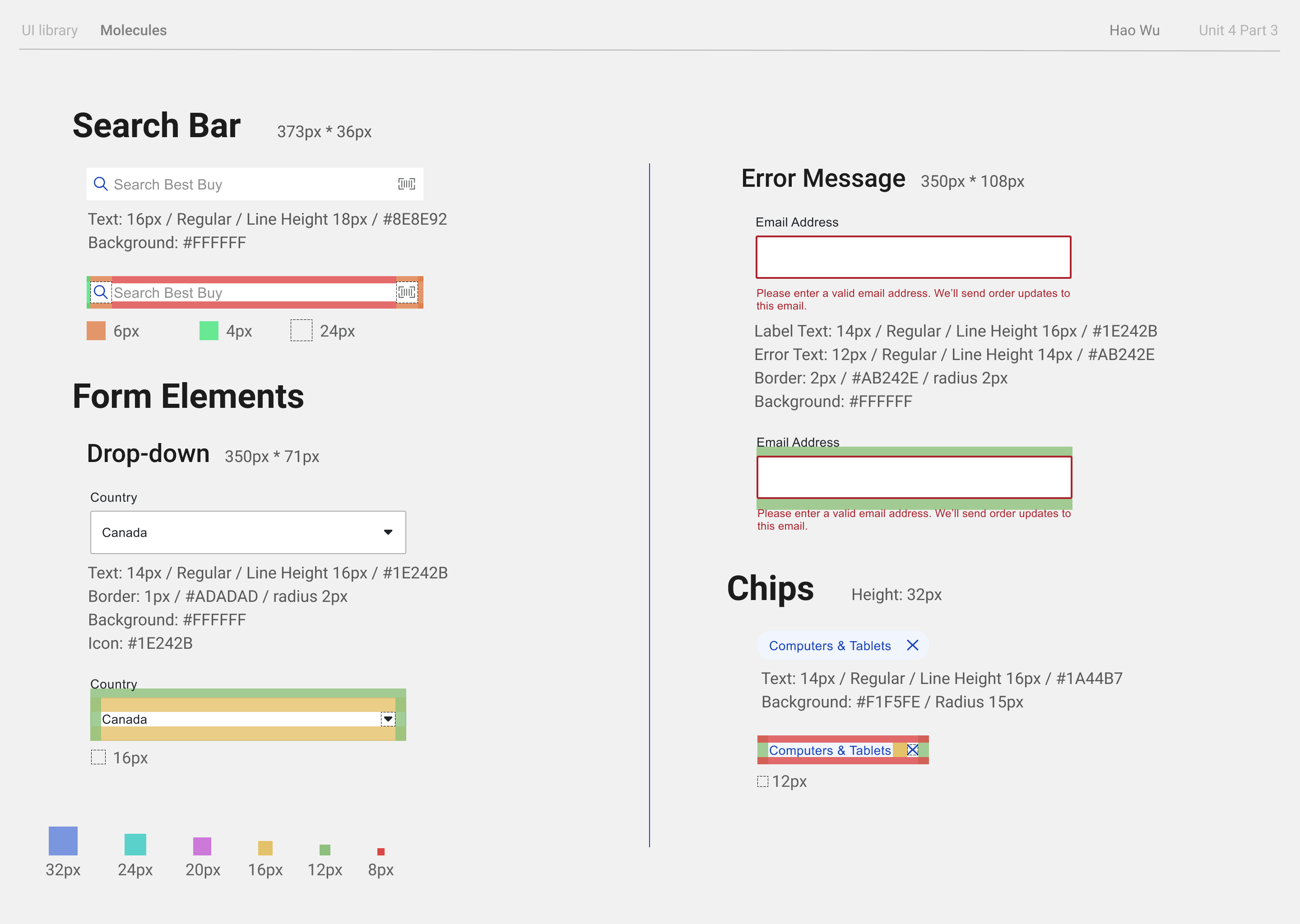Open the Canada country drop-down

click(x=248, y=532)
